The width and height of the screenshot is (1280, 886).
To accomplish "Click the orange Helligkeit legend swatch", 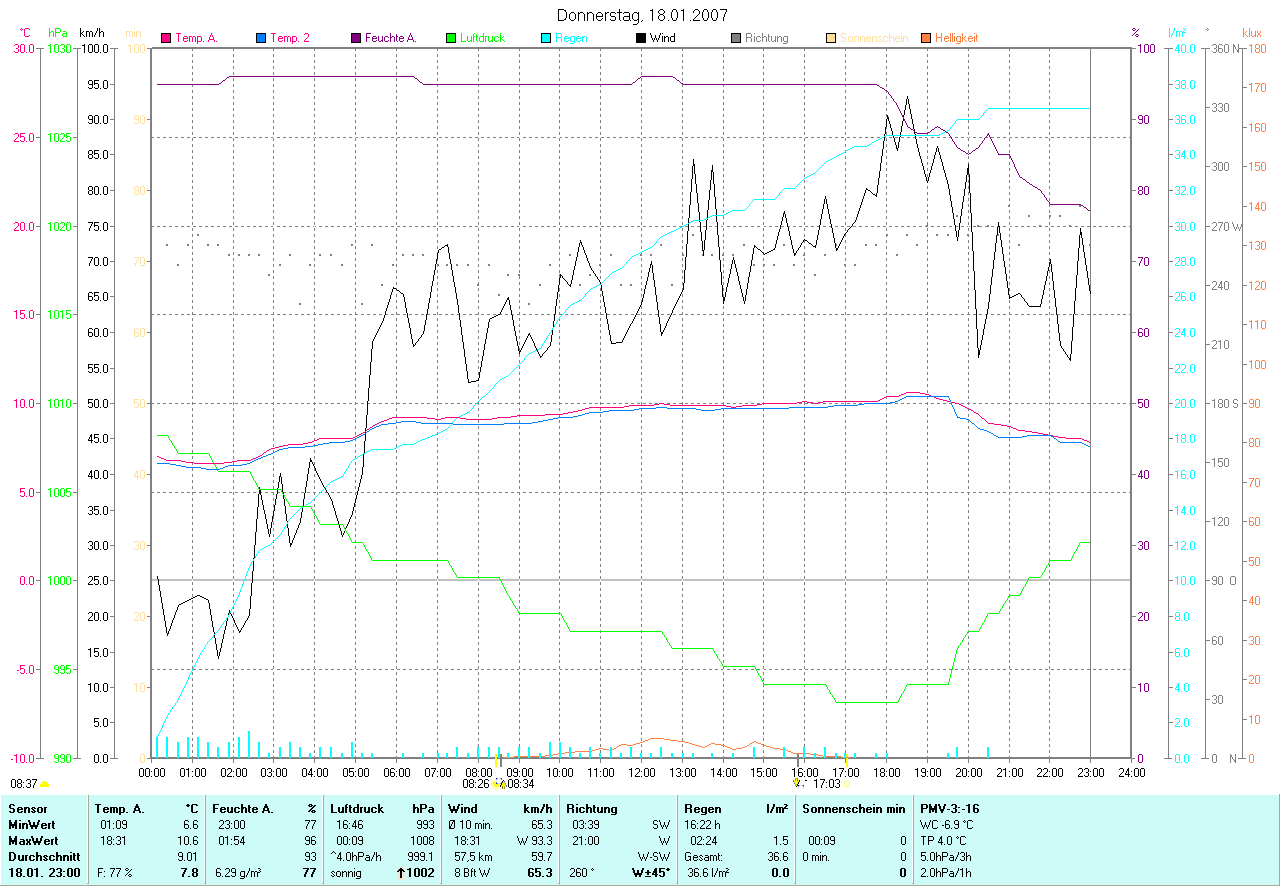I will click(x=926, y=38).
